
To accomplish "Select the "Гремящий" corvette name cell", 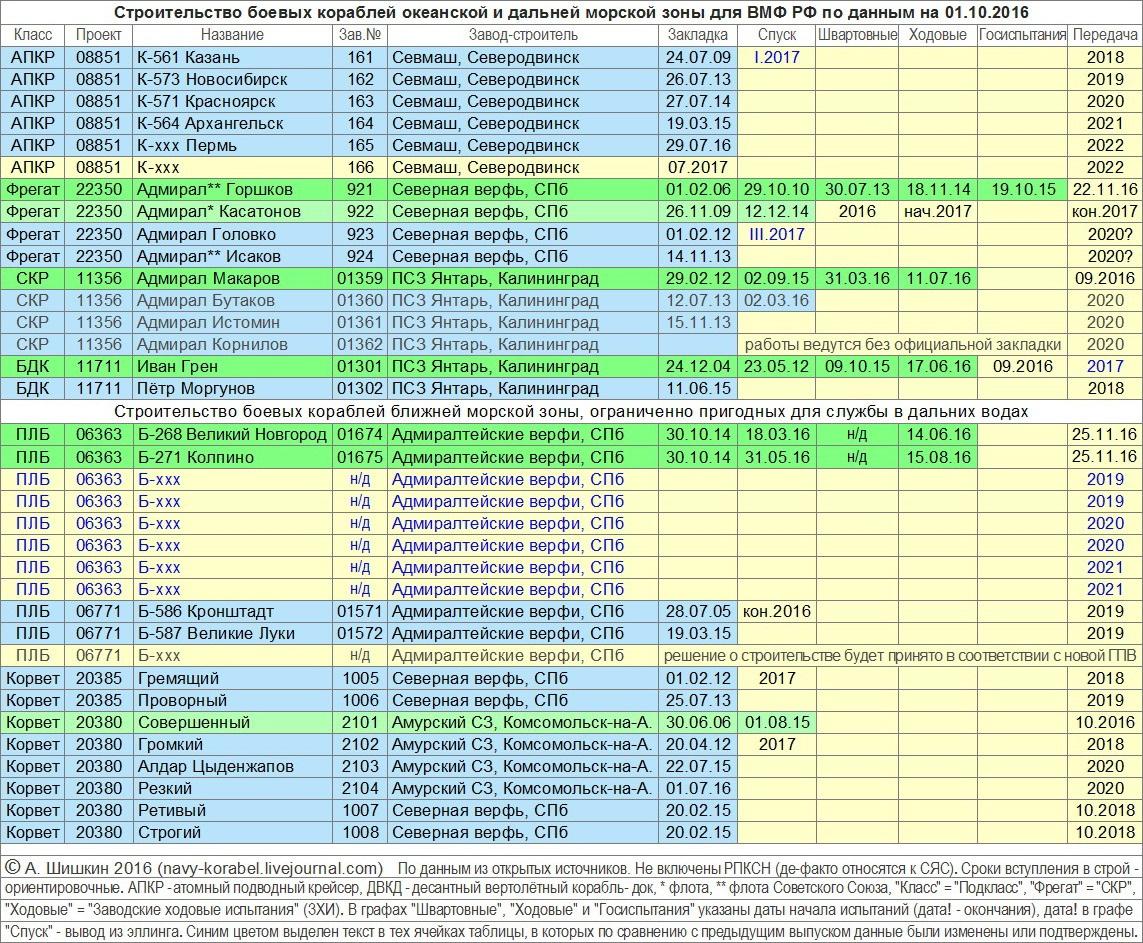I will pyautogui.click(x=178, y=678).
